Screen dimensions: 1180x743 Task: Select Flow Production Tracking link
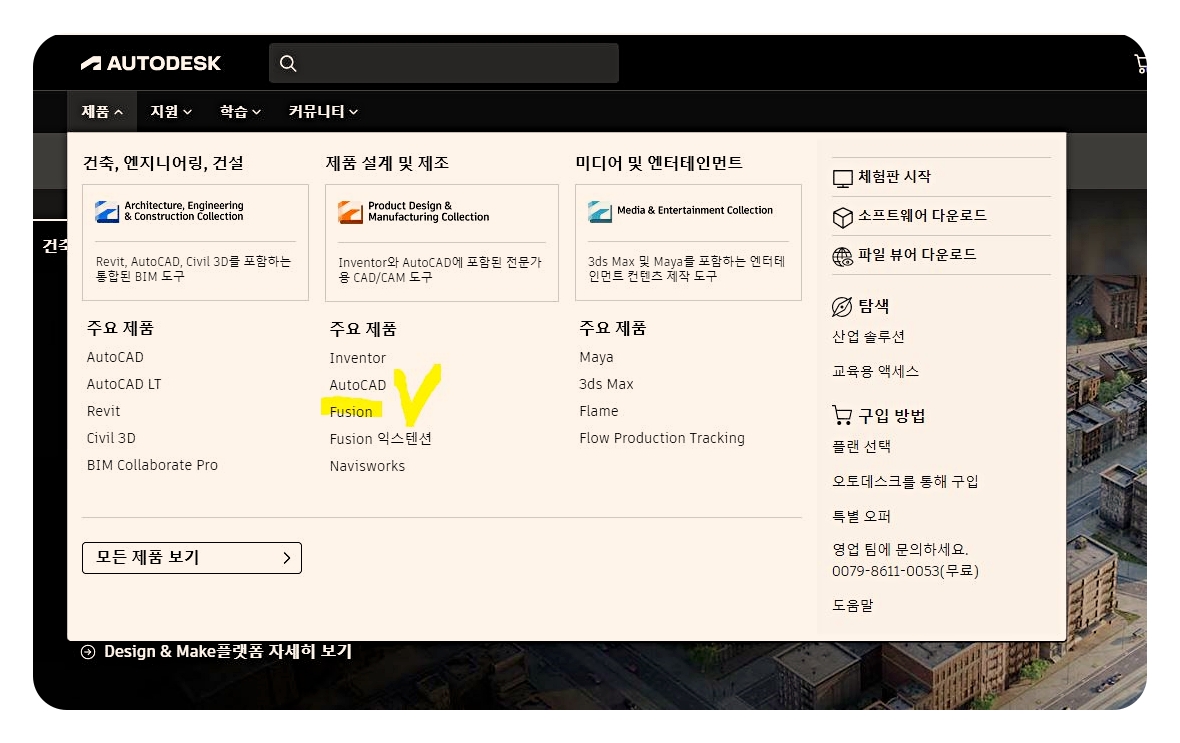point(662,438)
